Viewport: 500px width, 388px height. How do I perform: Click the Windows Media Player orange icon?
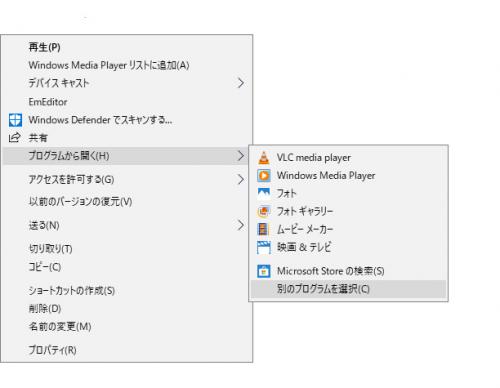[x=264, y=175]
